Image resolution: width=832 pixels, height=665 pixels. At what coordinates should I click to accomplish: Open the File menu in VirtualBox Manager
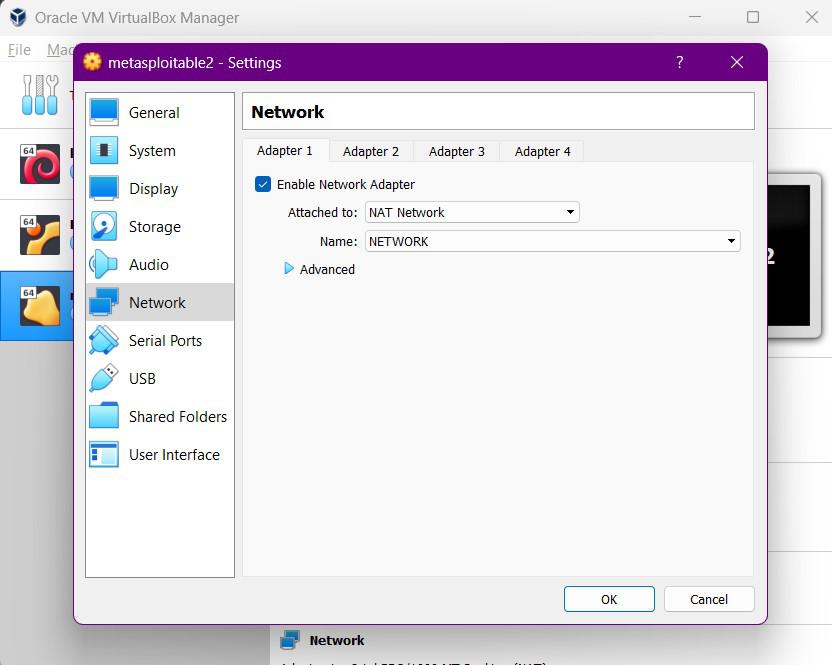point(19,50)
